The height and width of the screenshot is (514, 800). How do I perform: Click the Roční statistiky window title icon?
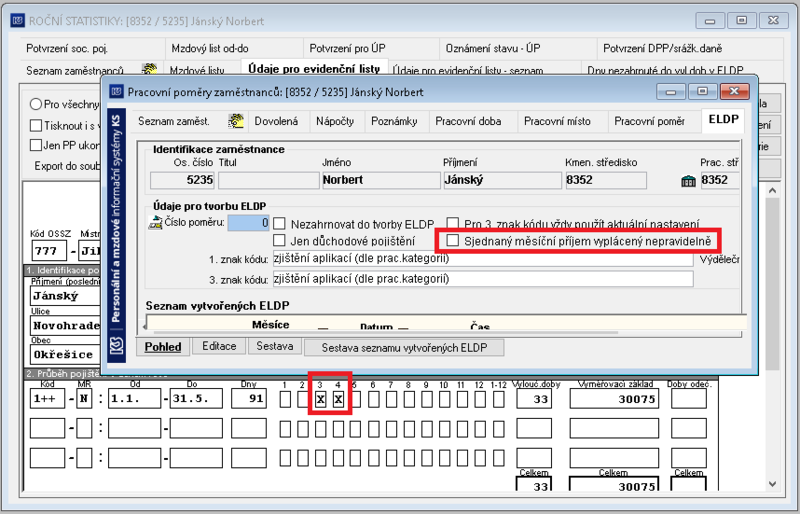(18, 21)
